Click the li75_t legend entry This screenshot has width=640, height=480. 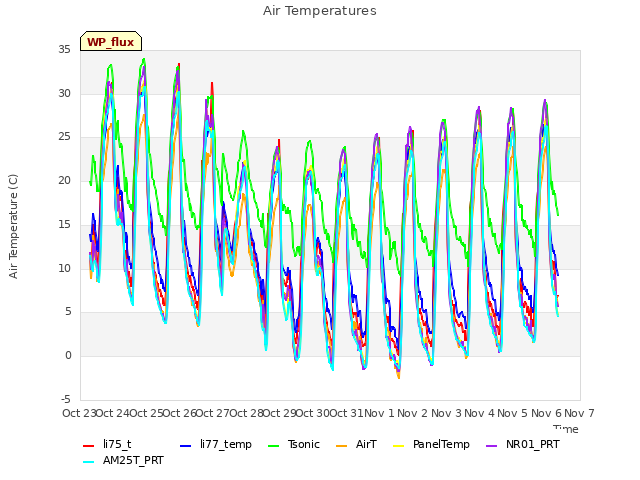107,444
